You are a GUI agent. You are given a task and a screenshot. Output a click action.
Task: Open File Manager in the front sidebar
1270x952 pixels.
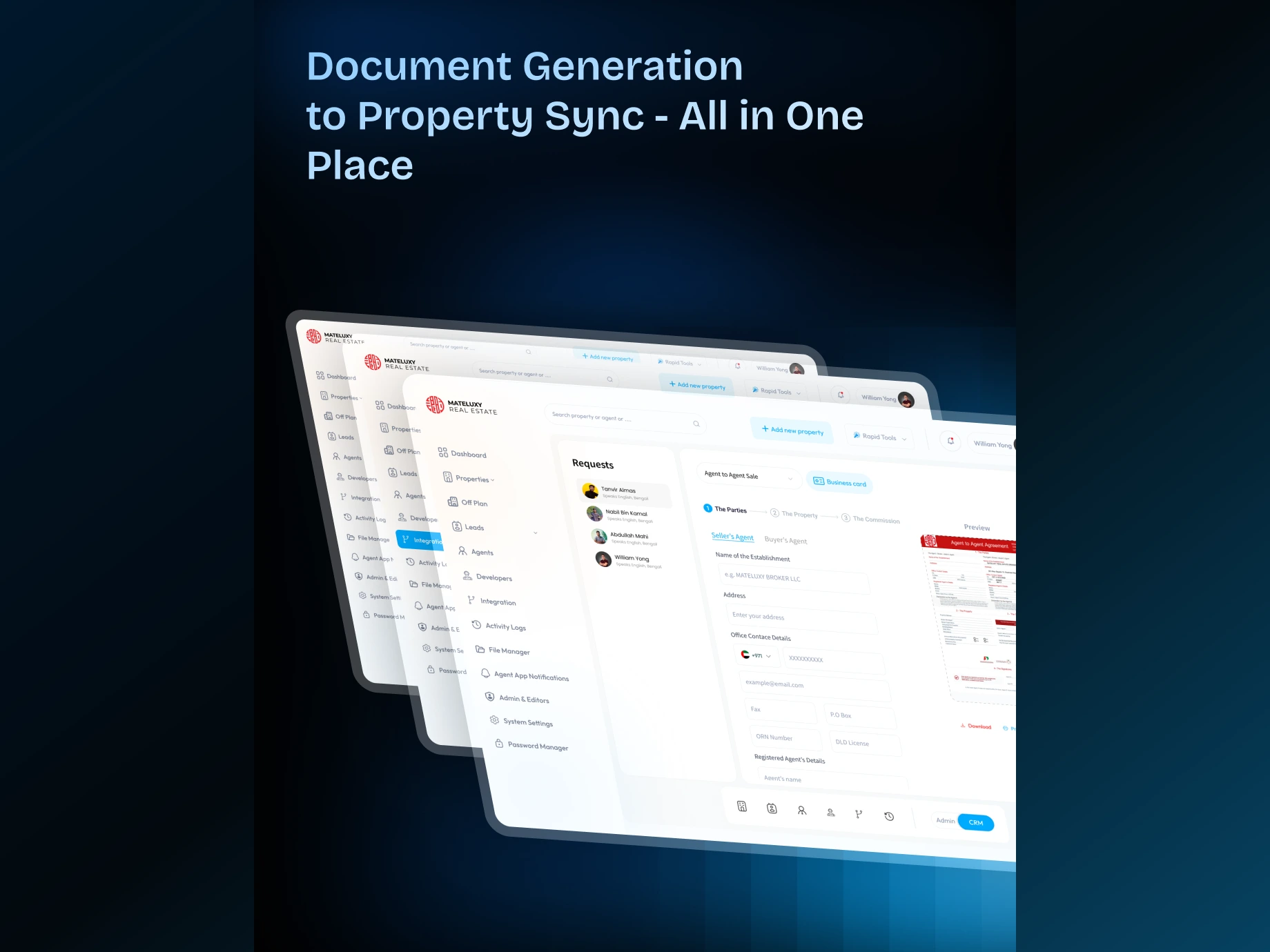503,651
